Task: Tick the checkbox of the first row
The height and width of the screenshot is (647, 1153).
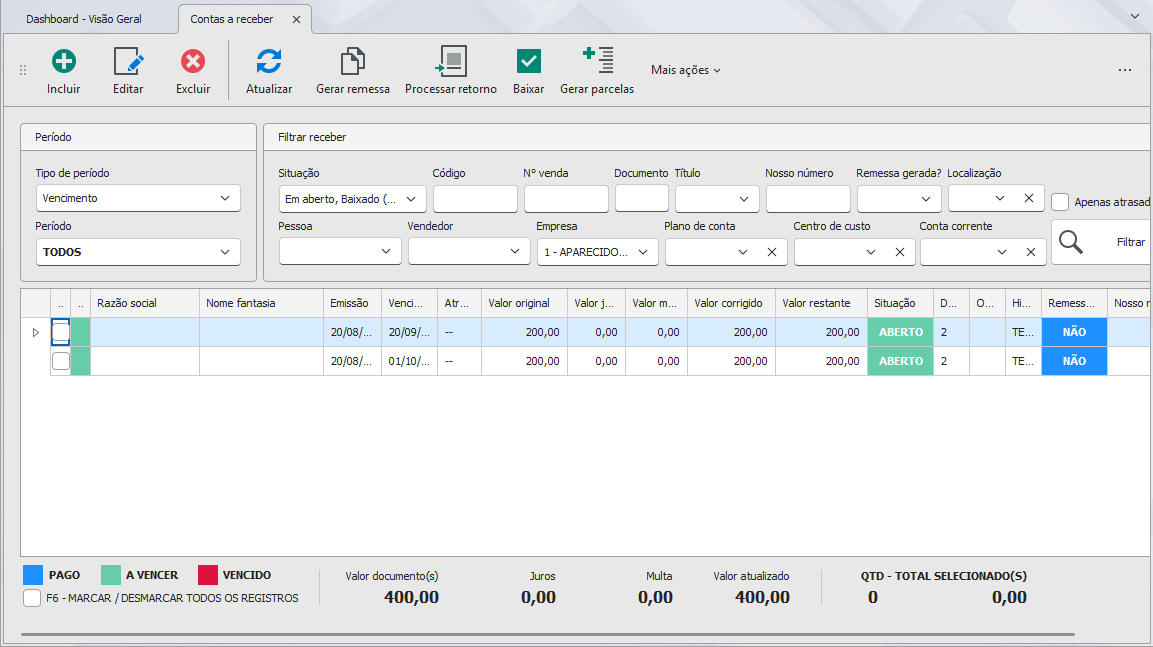Action: [60, 332]
